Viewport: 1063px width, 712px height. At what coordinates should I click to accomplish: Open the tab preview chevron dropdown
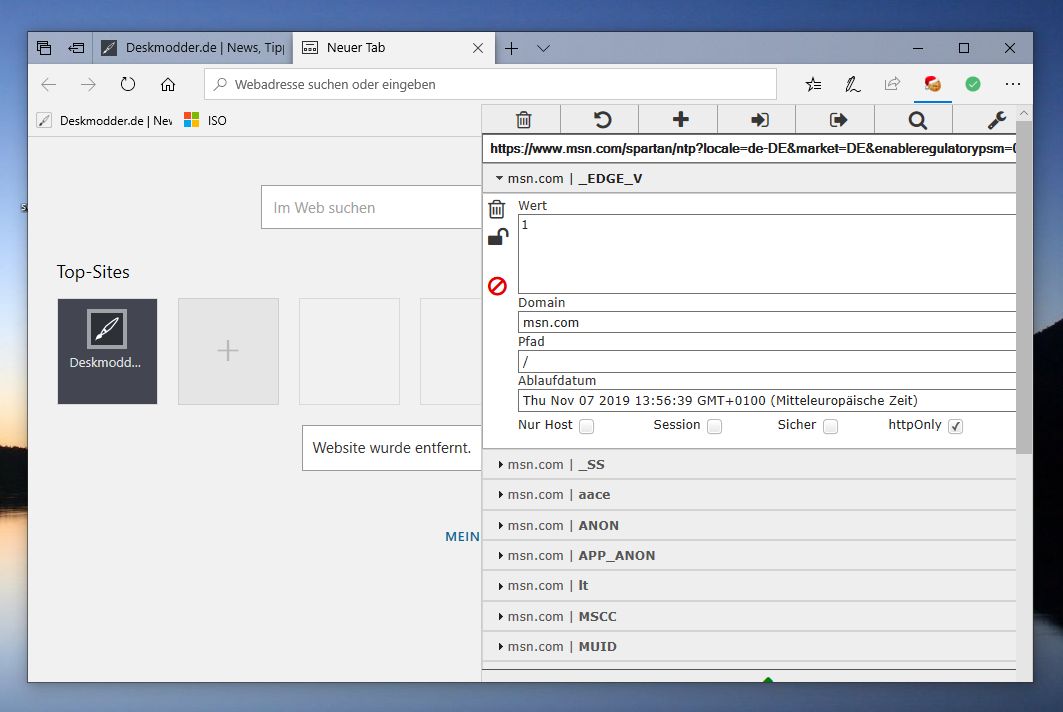(x=543, y=48)
